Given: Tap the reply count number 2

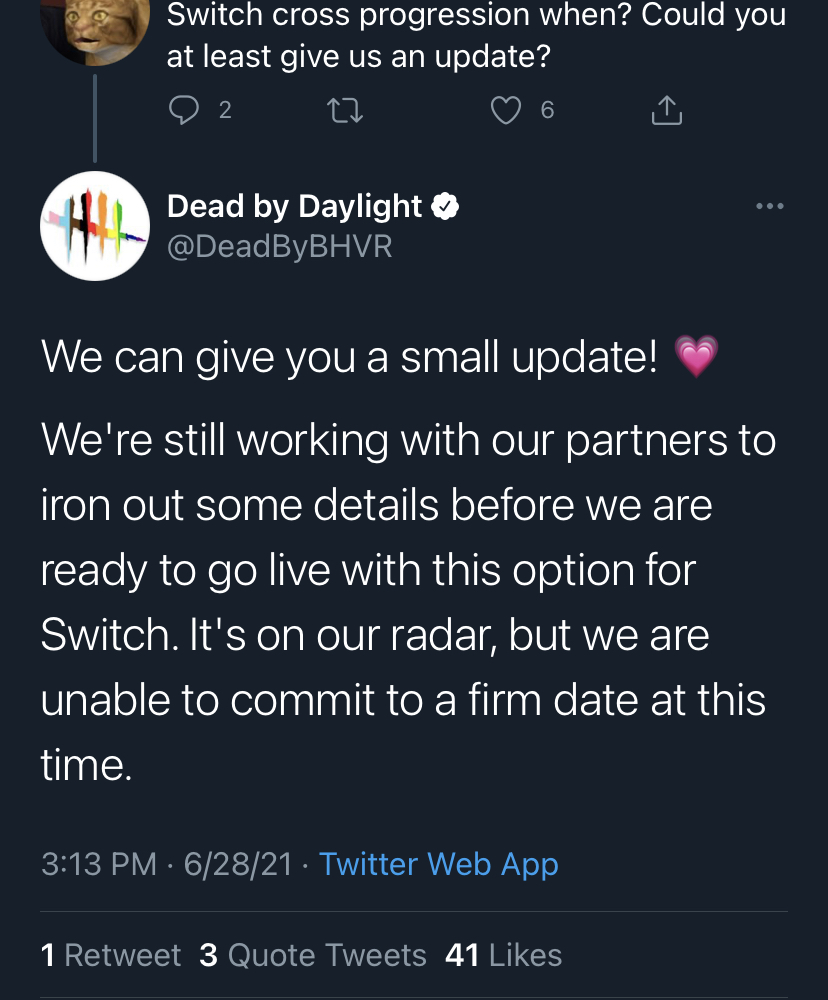Looking at the screenshot, I should pos(225,110).
